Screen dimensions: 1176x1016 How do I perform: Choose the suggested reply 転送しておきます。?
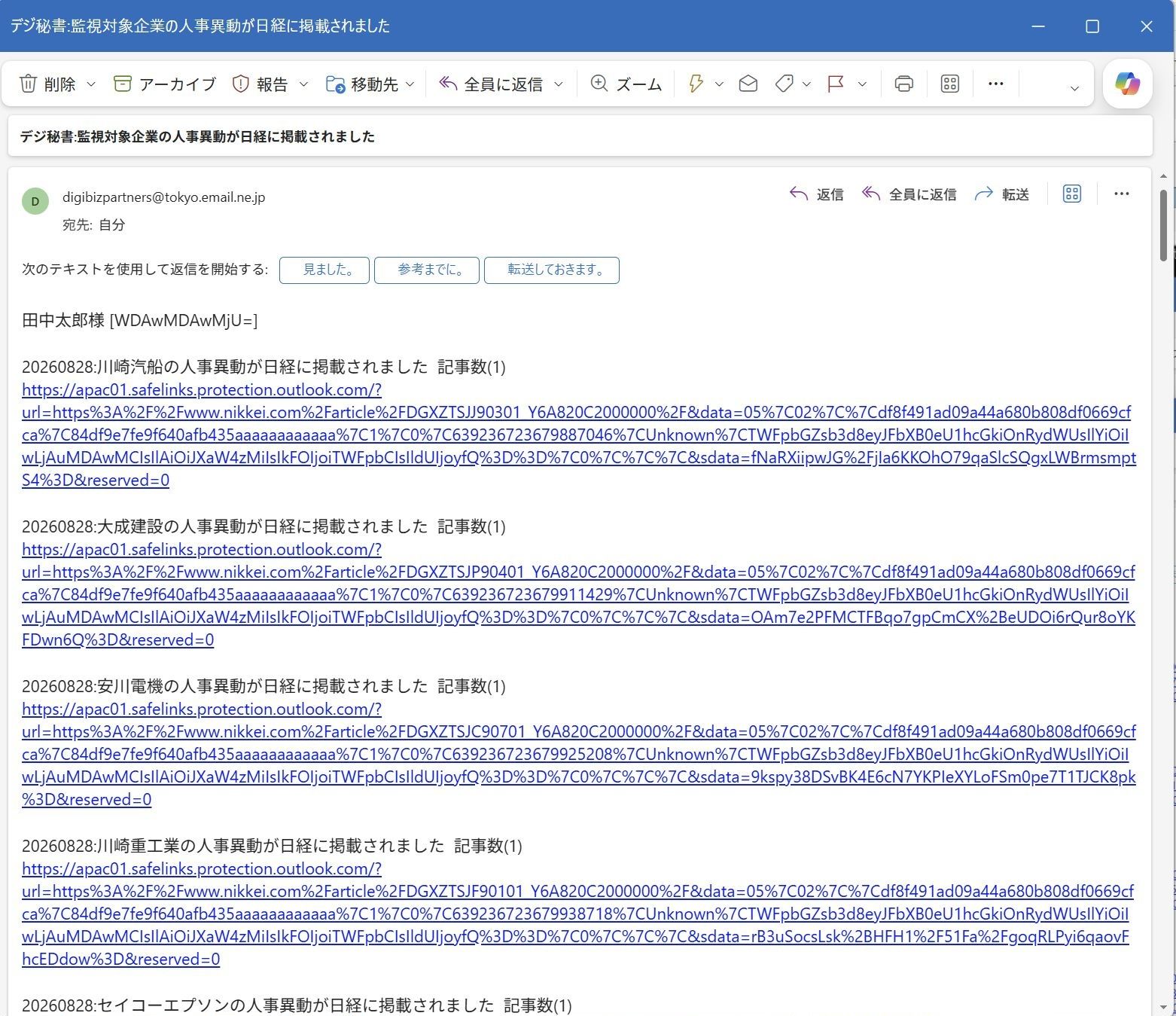[552, 270]
